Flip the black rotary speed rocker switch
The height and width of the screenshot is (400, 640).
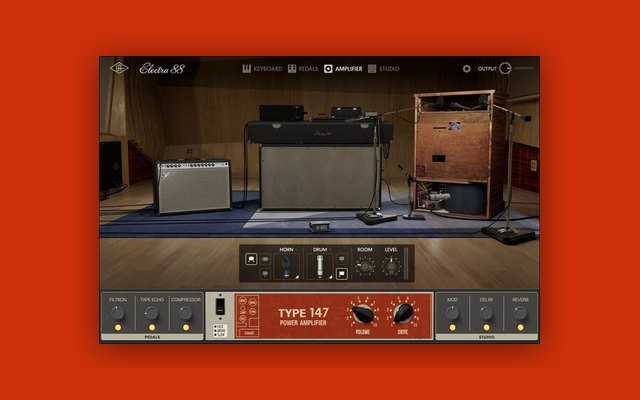tap(220, 306)
